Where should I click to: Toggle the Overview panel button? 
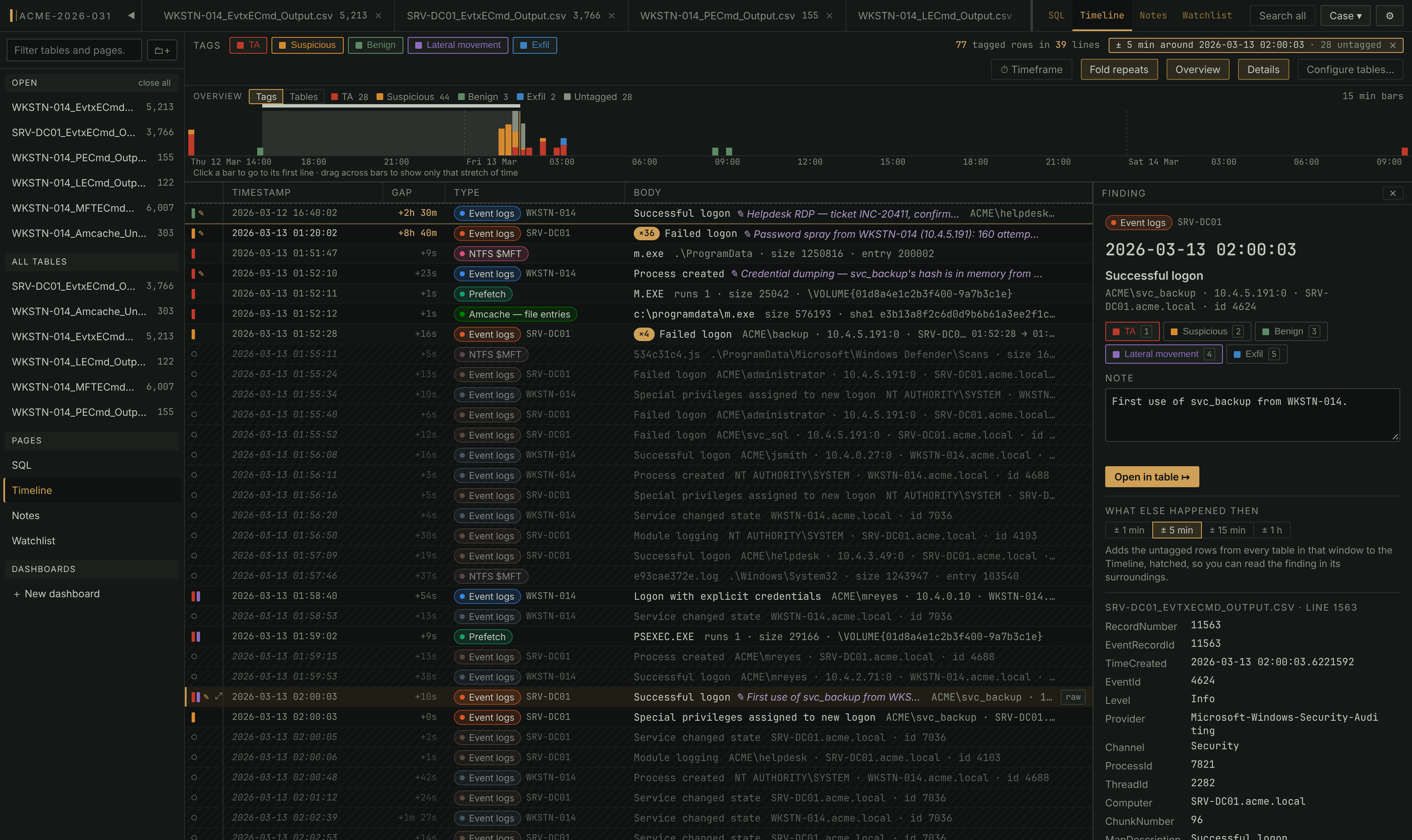pyautogui.click(x=1197, y=70)
